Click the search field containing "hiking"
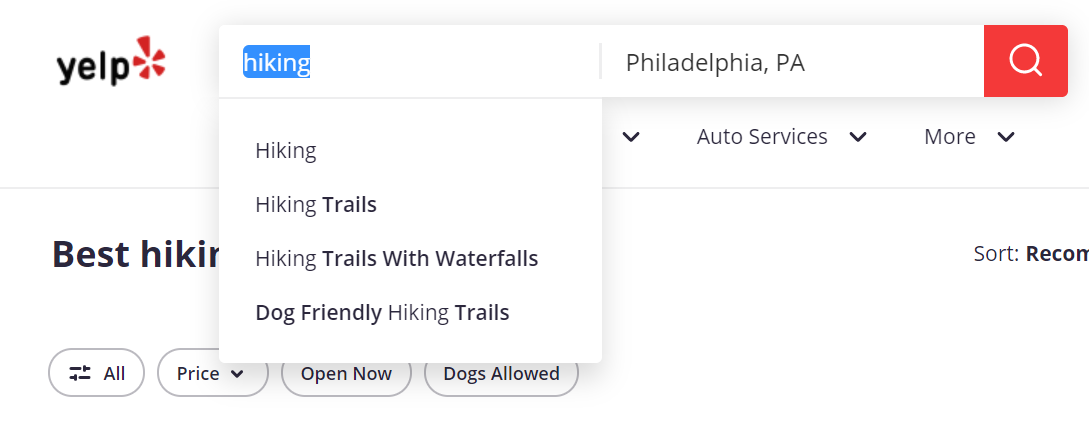1089x424 pixels. tap(410, 62)
